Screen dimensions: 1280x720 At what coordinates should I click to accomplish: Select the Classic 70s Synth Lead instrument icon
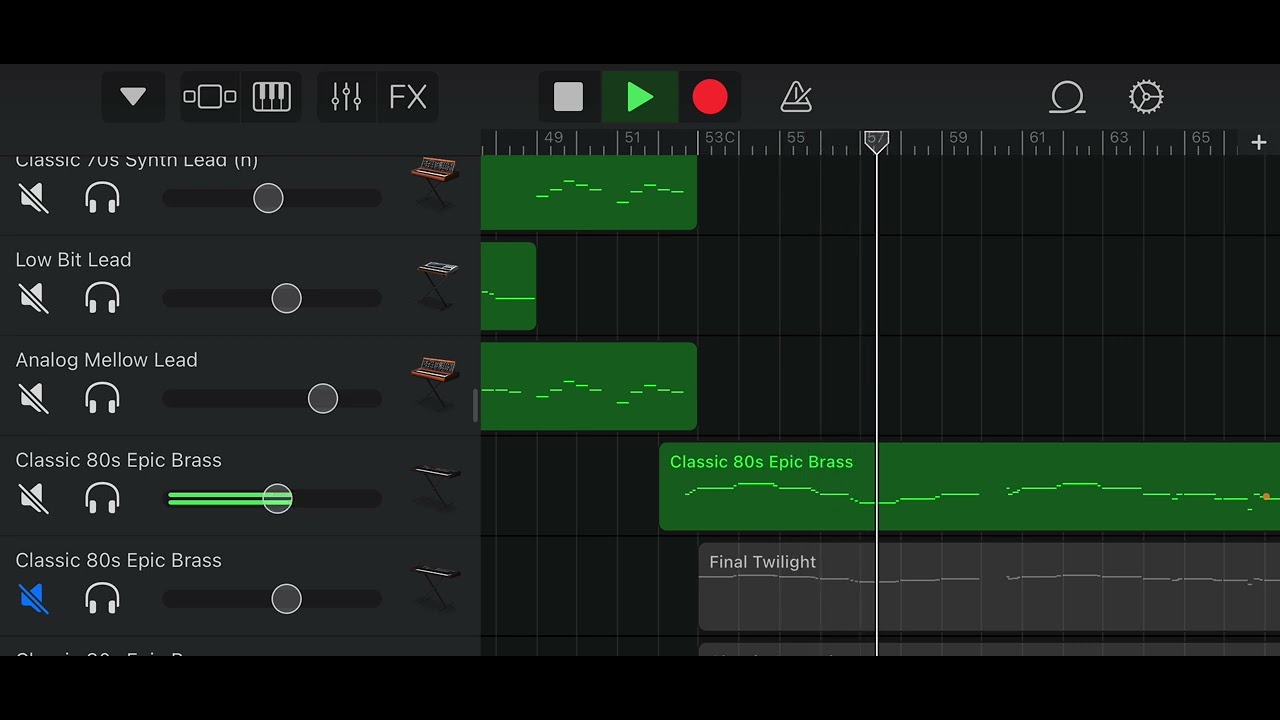435,183
